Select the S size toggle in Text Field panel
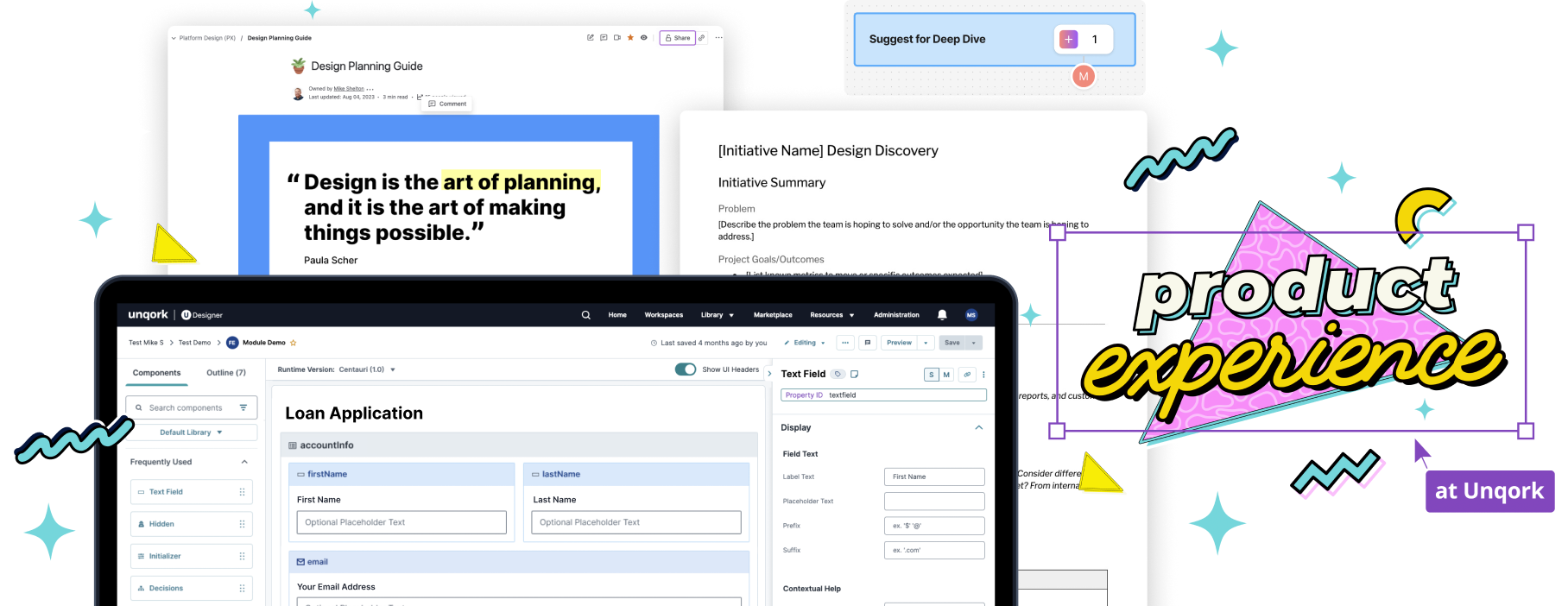The height and width of the screenshot is (606, 1568). [x=932, y=375]
